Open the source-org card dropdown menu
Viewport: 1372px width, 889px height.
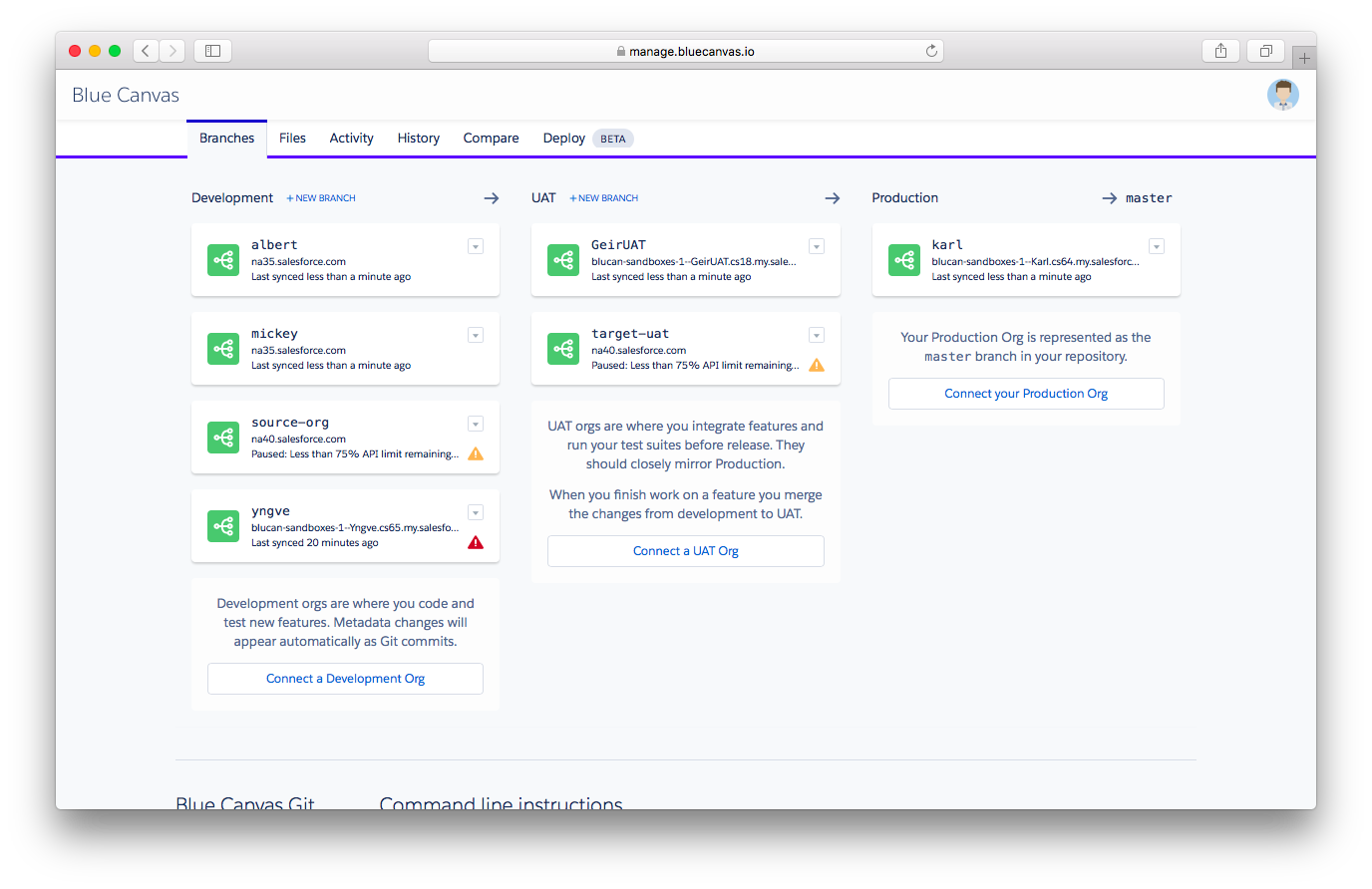[x=476, y=424]
